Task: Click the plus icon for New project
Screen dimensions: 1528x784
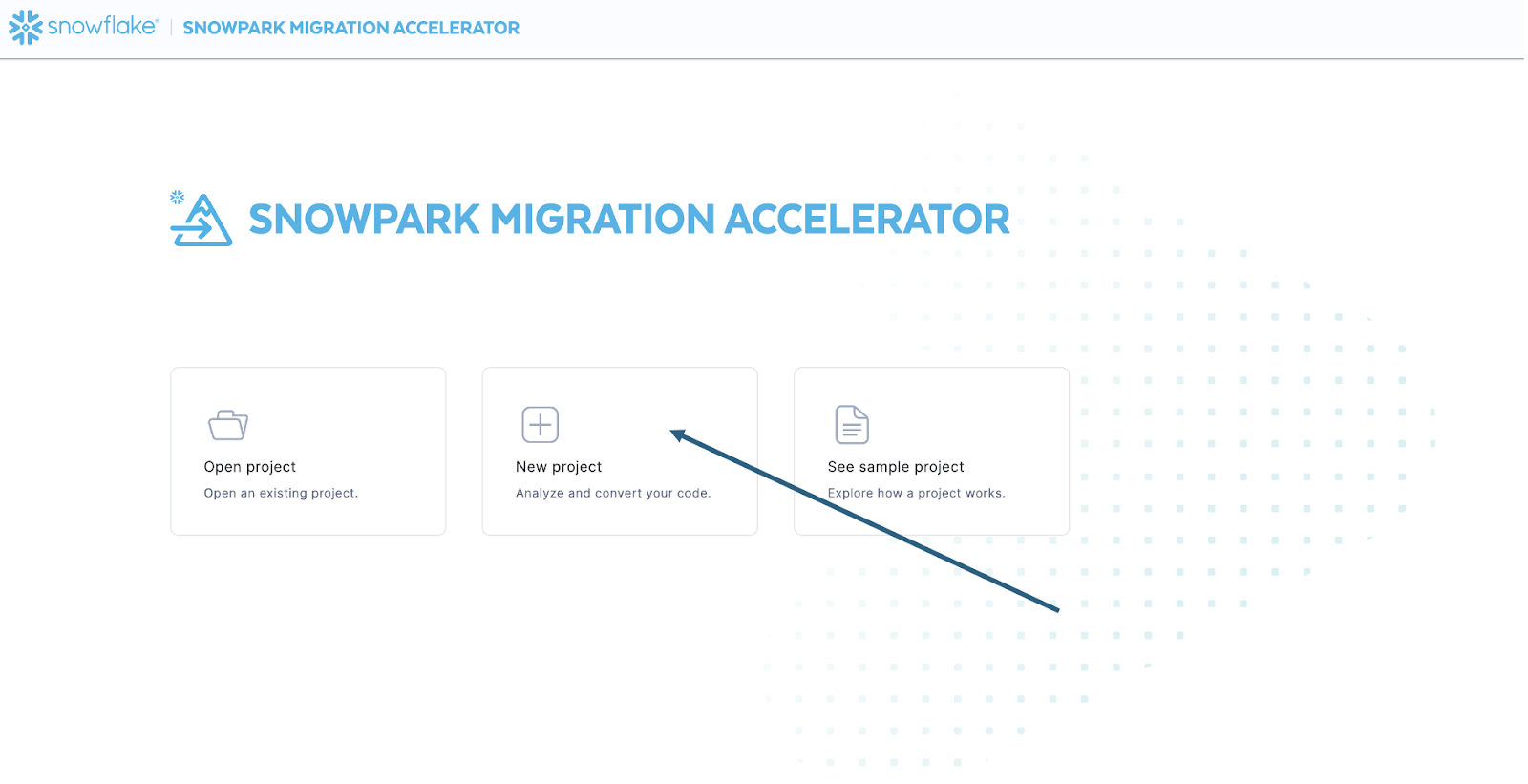Action: point(540,425)
